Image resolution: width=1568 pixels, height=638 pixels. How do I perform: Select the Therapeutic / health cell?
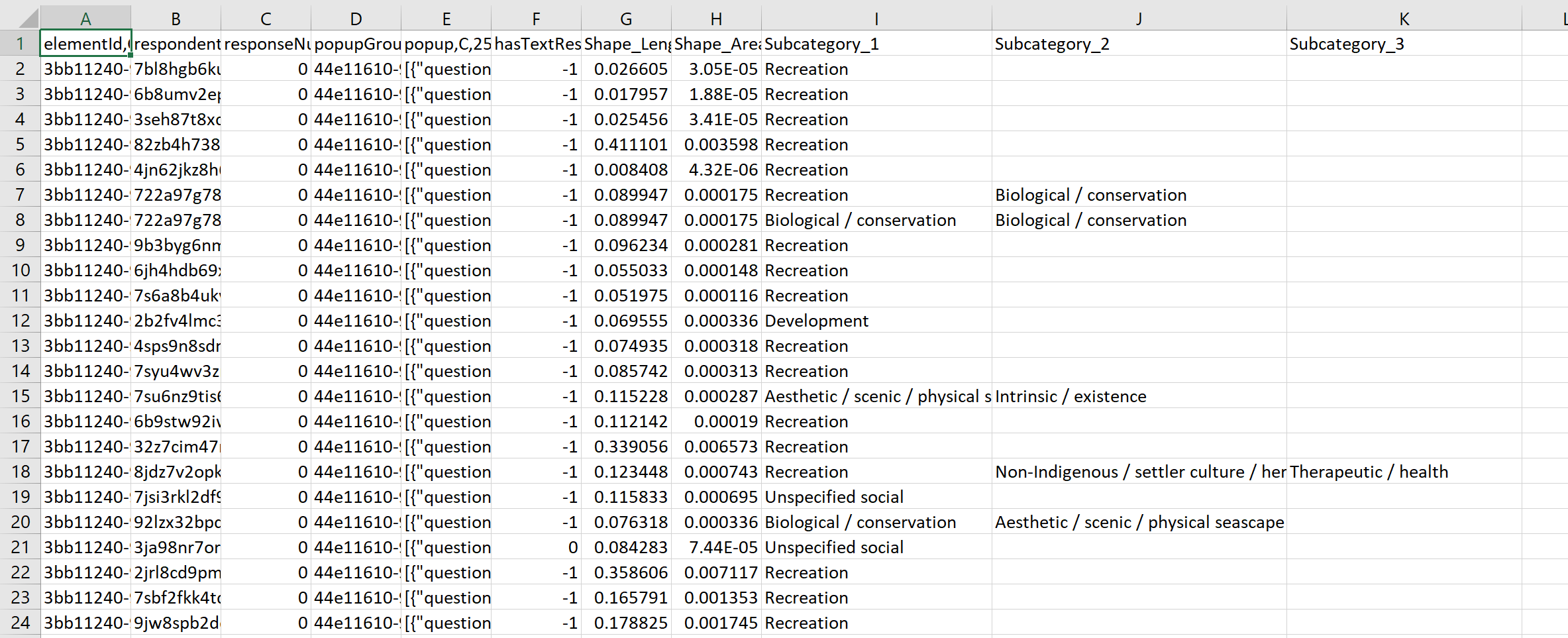pyautogui.click(x=1404, y=472)
